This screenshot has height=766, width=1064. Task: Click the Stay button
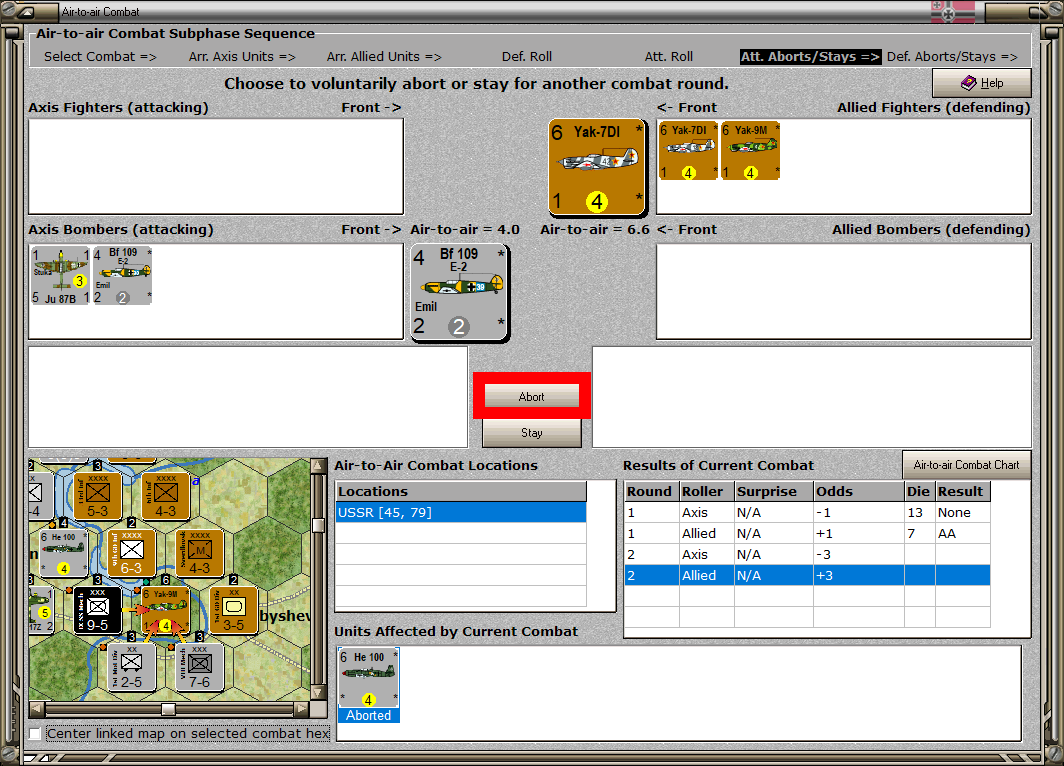coord(531,432)
